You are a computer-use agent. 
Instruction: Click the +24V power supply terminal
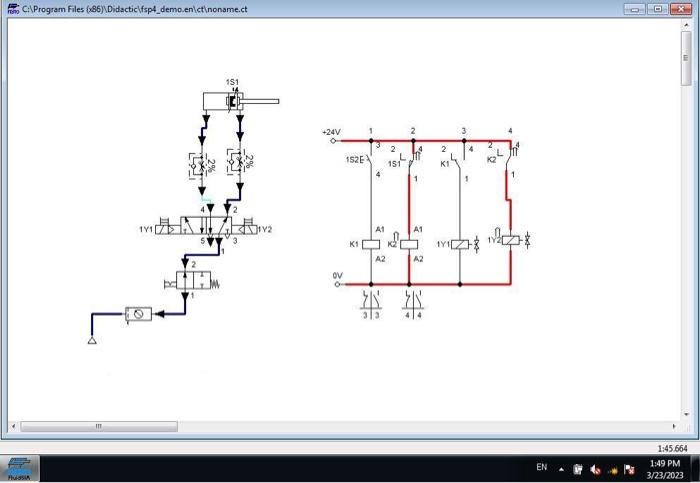click(x=333, y=141)
